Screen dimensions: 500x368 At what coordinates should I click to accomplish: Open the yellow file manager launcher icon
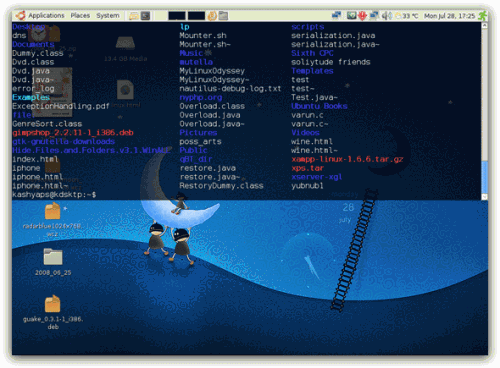134,16
